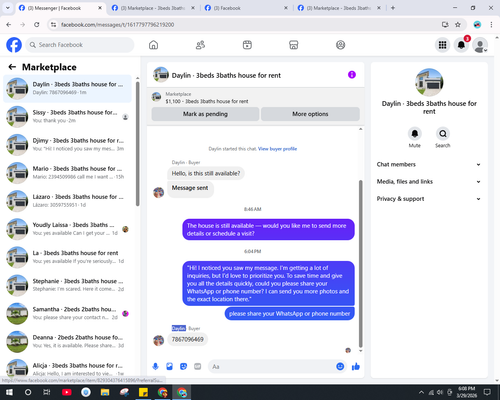Image resolution: width=500 pixels, height=400 pixels.
Task: Click the listing thumbnail in Marketplace banner
Action: click(156, 97)
